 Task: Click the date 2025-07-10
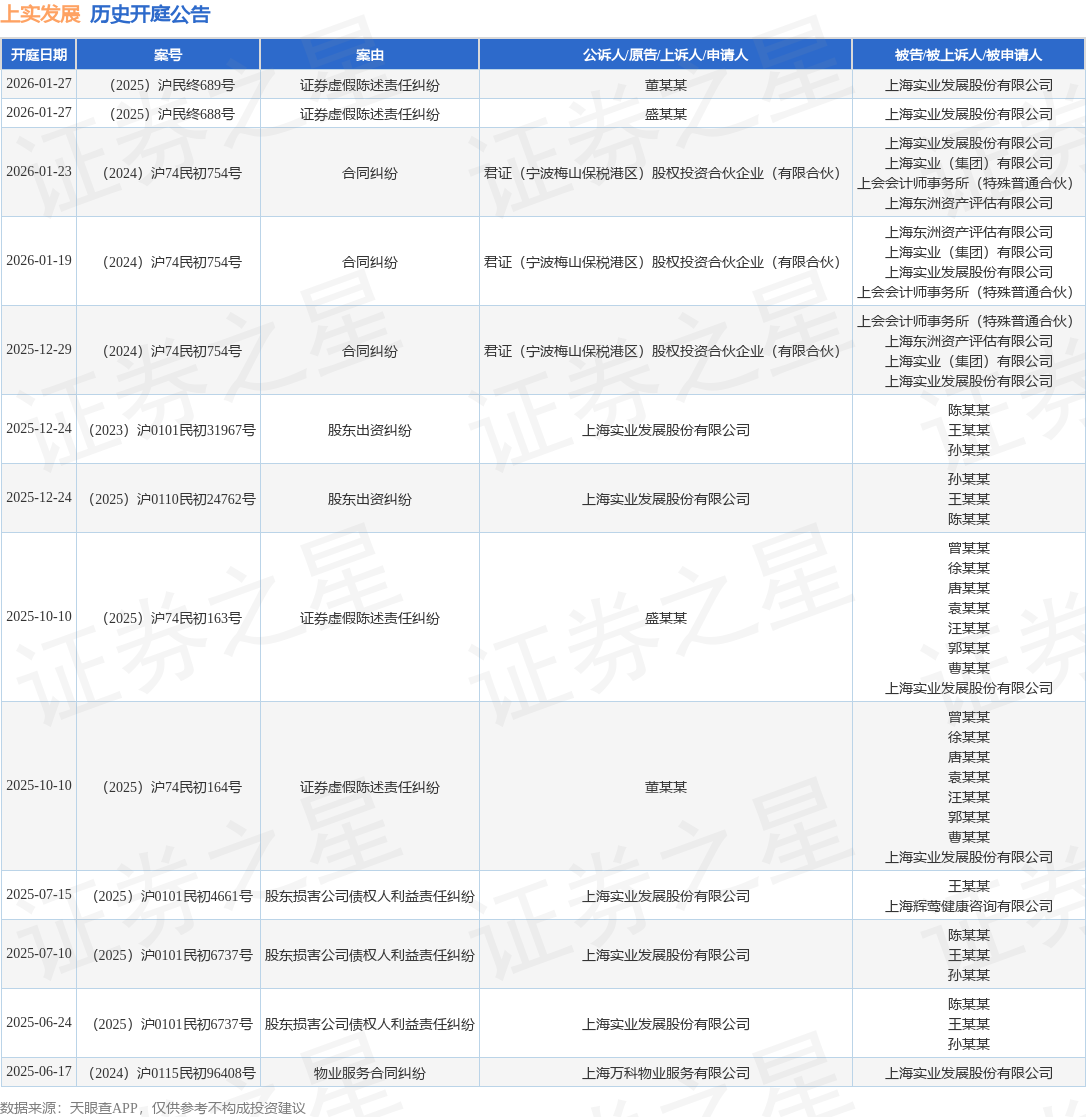pyautogui.click(x=38, y=954)
